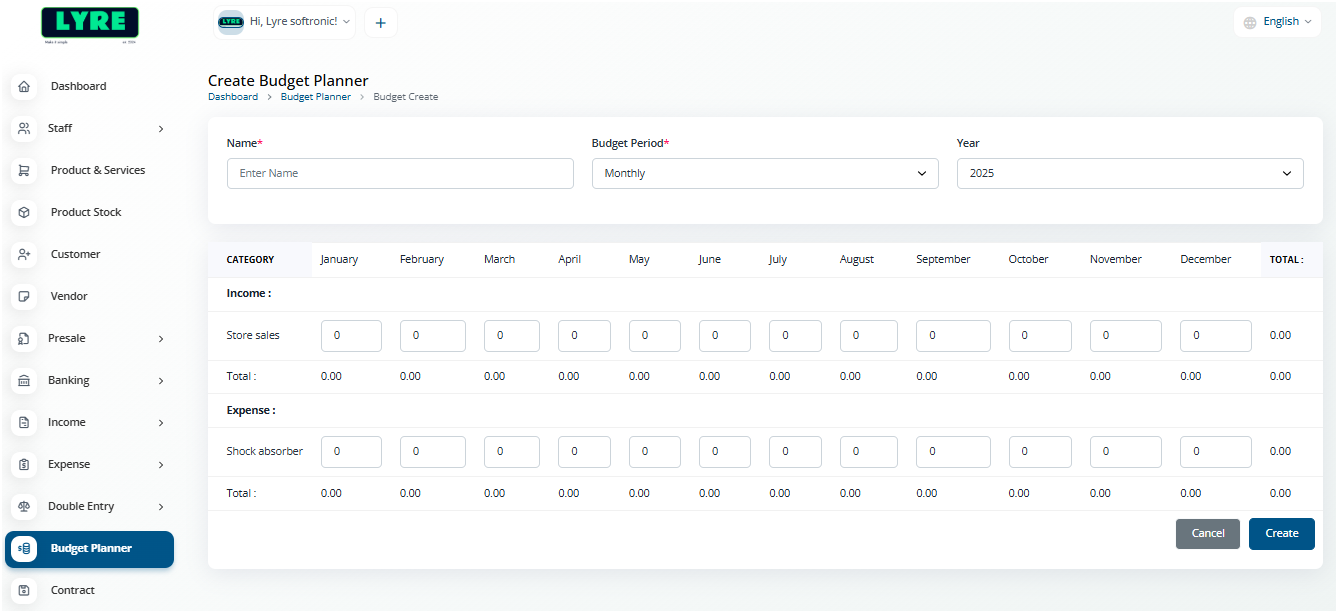The width and height of the screenshot is (1338, 613).
Task: Open the Contract section
Action: click(73, 590)
